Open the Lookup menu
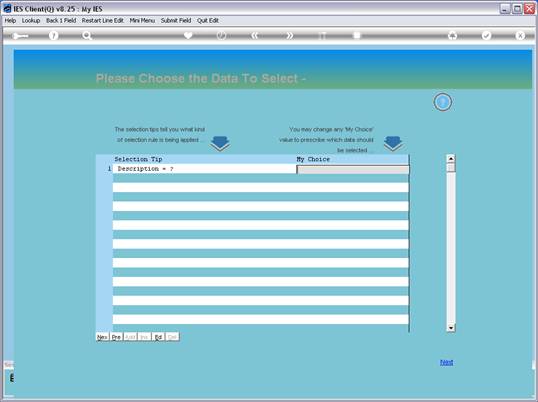The image size is (538, 402). tap(31, 21)
